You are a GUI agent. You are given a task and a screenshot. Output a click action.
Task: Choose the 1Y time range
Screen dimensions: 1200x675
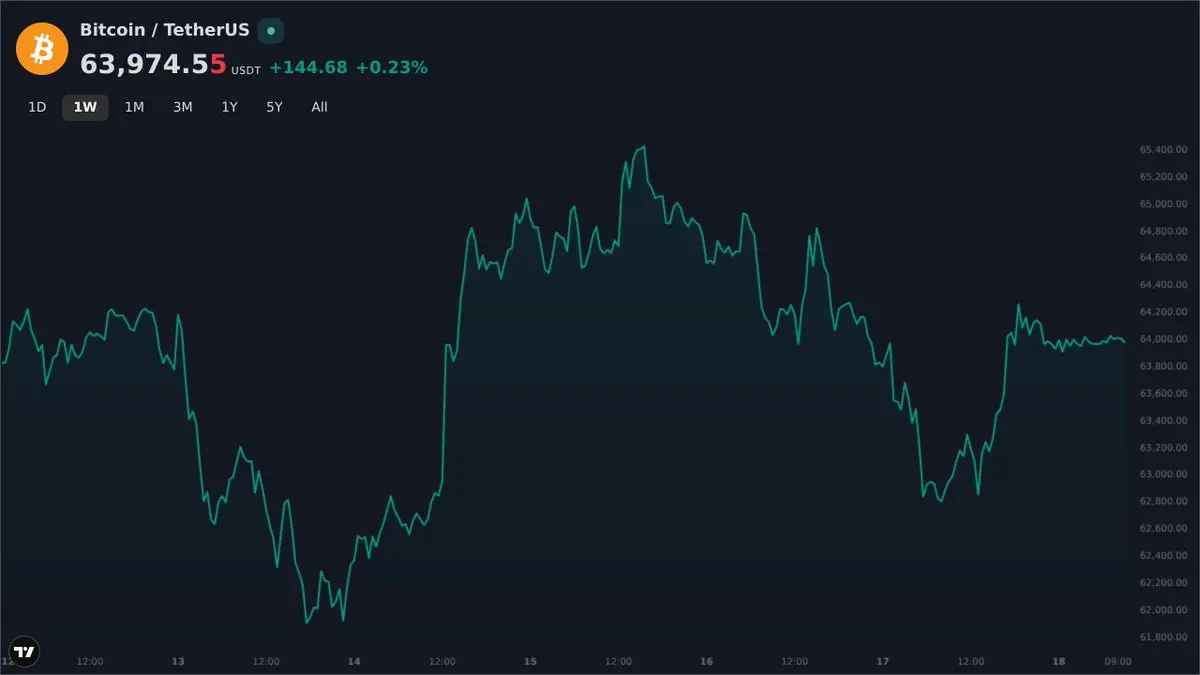[x=229, y=107]
